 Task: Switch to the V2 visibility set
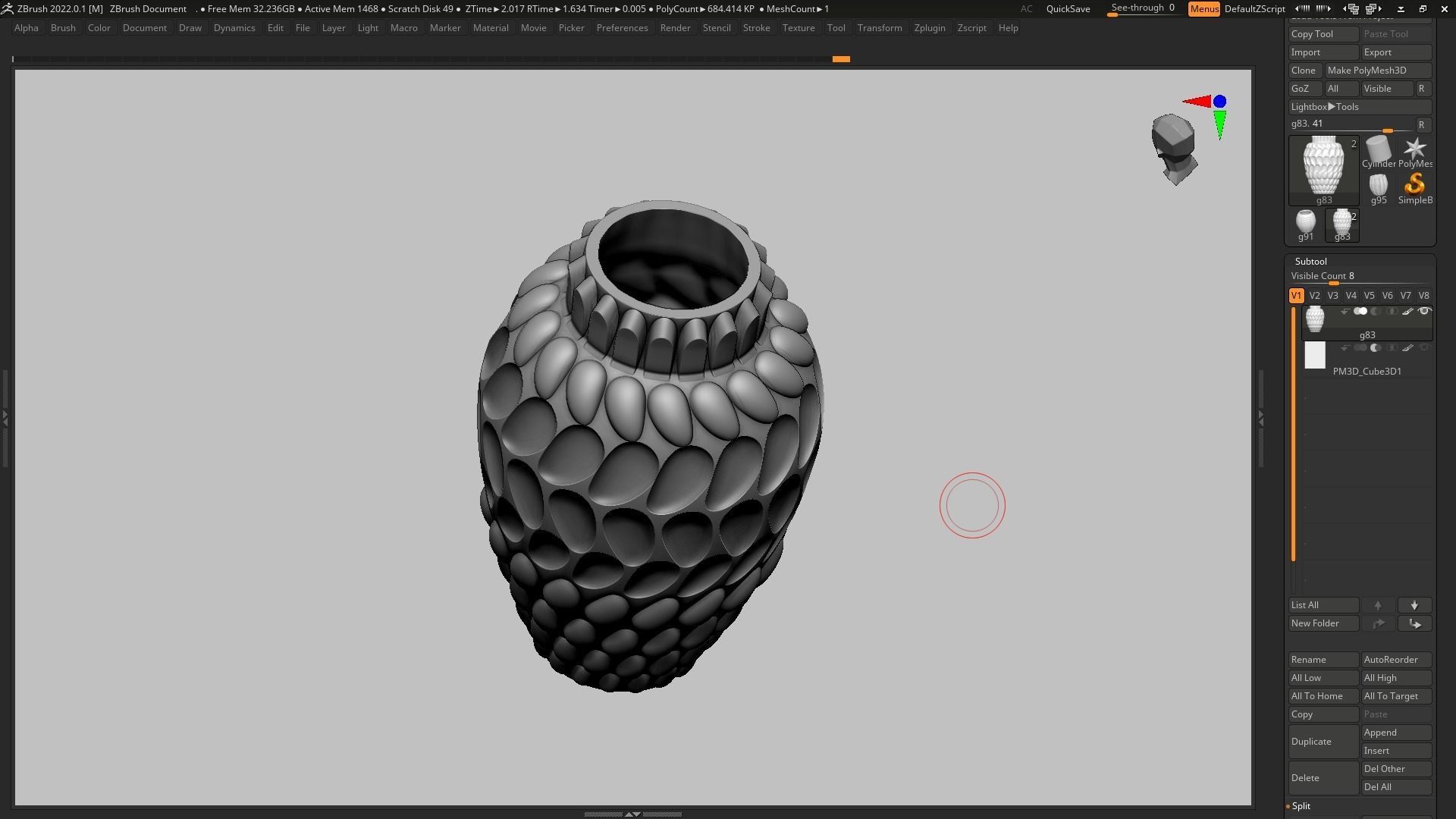coord(1314,296)
